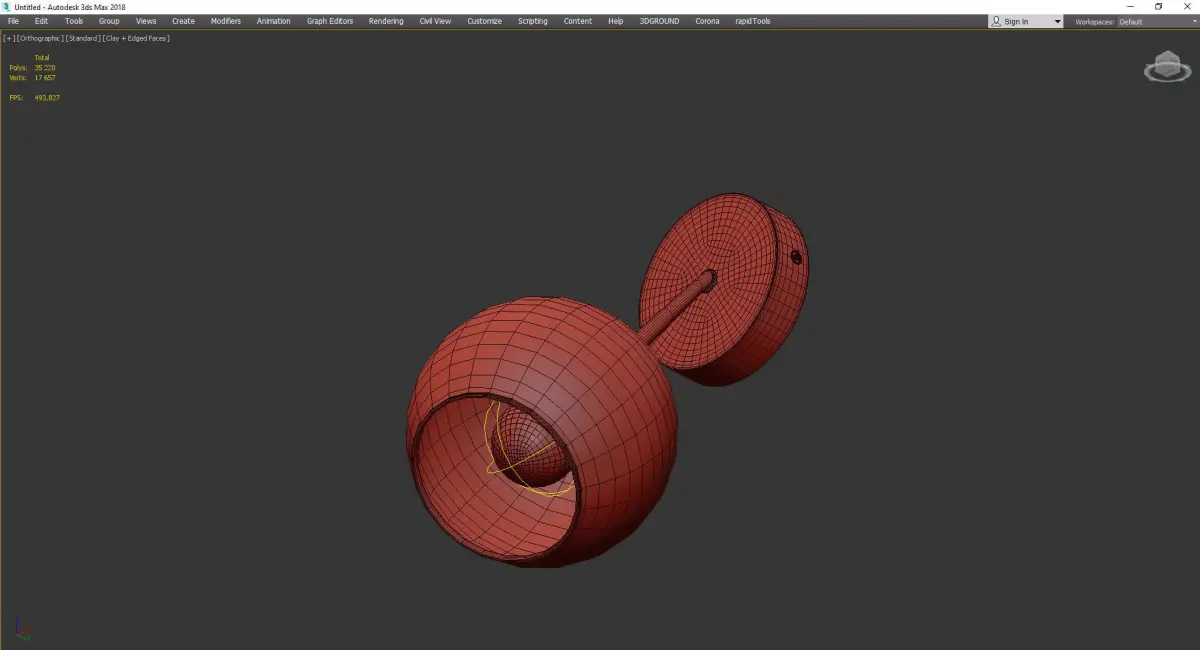Open the Views menu
The width and height of the screenshot is (1200, 650).
click(146, 21)
